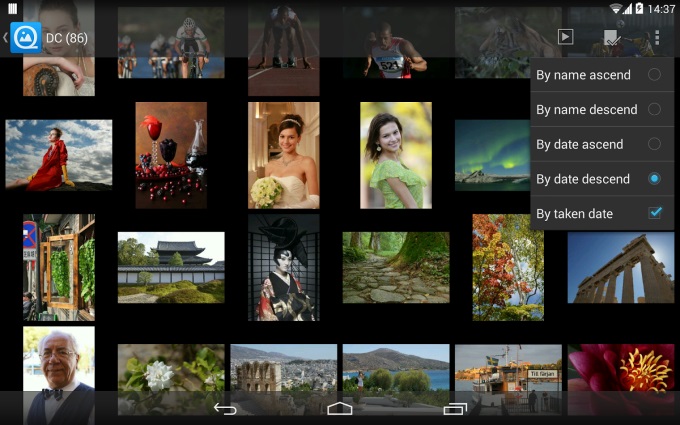Open the bride with bouquet photo
Viewport: 680px width, 425px height.
[x=283, y=155]
